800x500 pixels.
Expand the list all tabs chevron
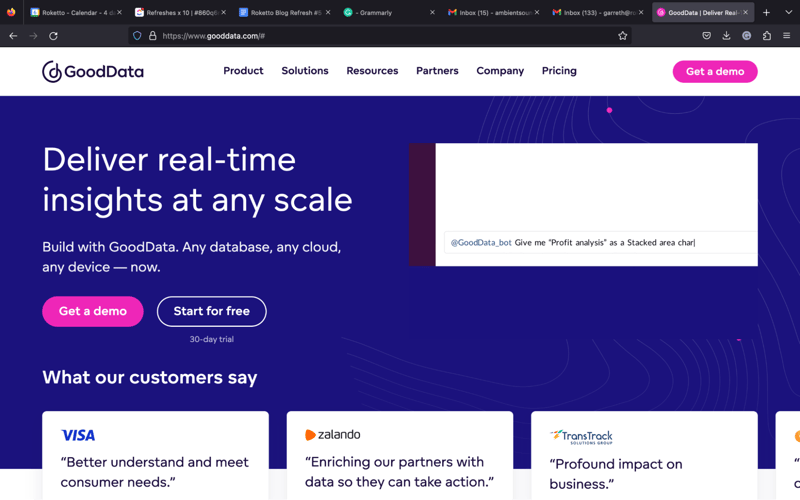(788, 12)
